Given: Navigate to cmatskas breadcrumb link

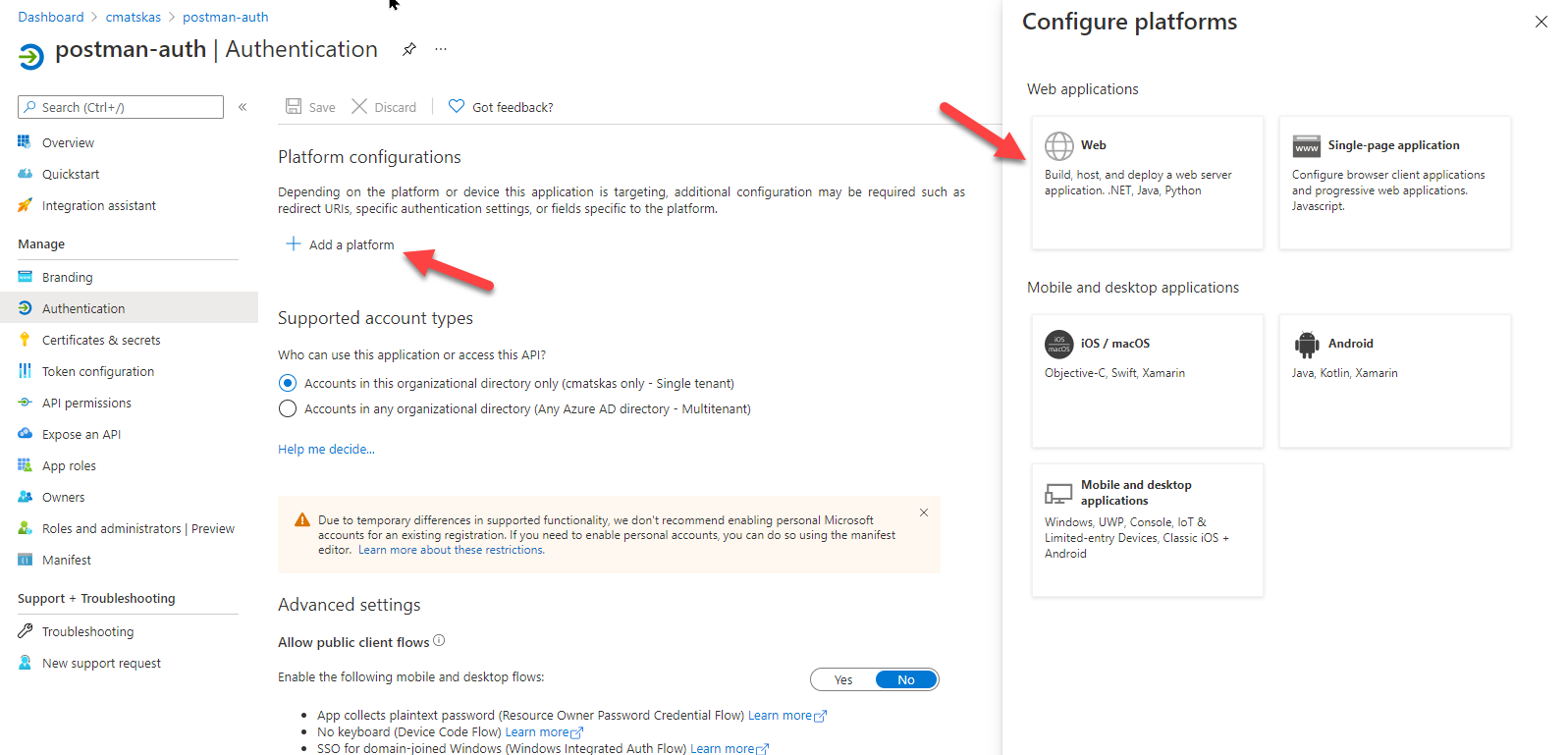Looking at the screenshot, I should 134,17.
